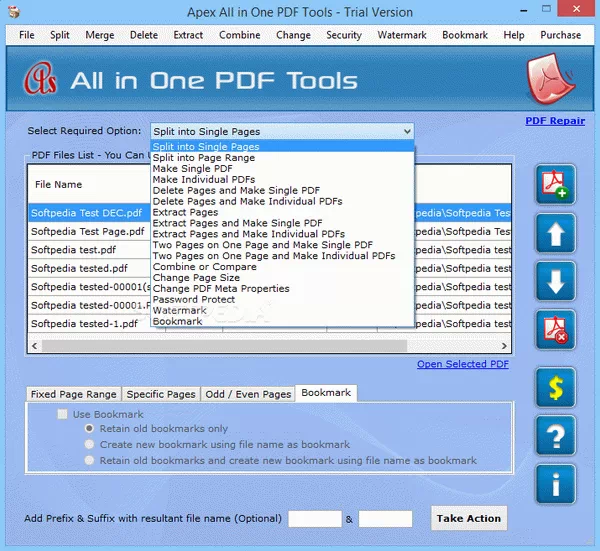Click the dollar sign purchase icon
Viewport: 600px width, 551px height.
point(555,387)
